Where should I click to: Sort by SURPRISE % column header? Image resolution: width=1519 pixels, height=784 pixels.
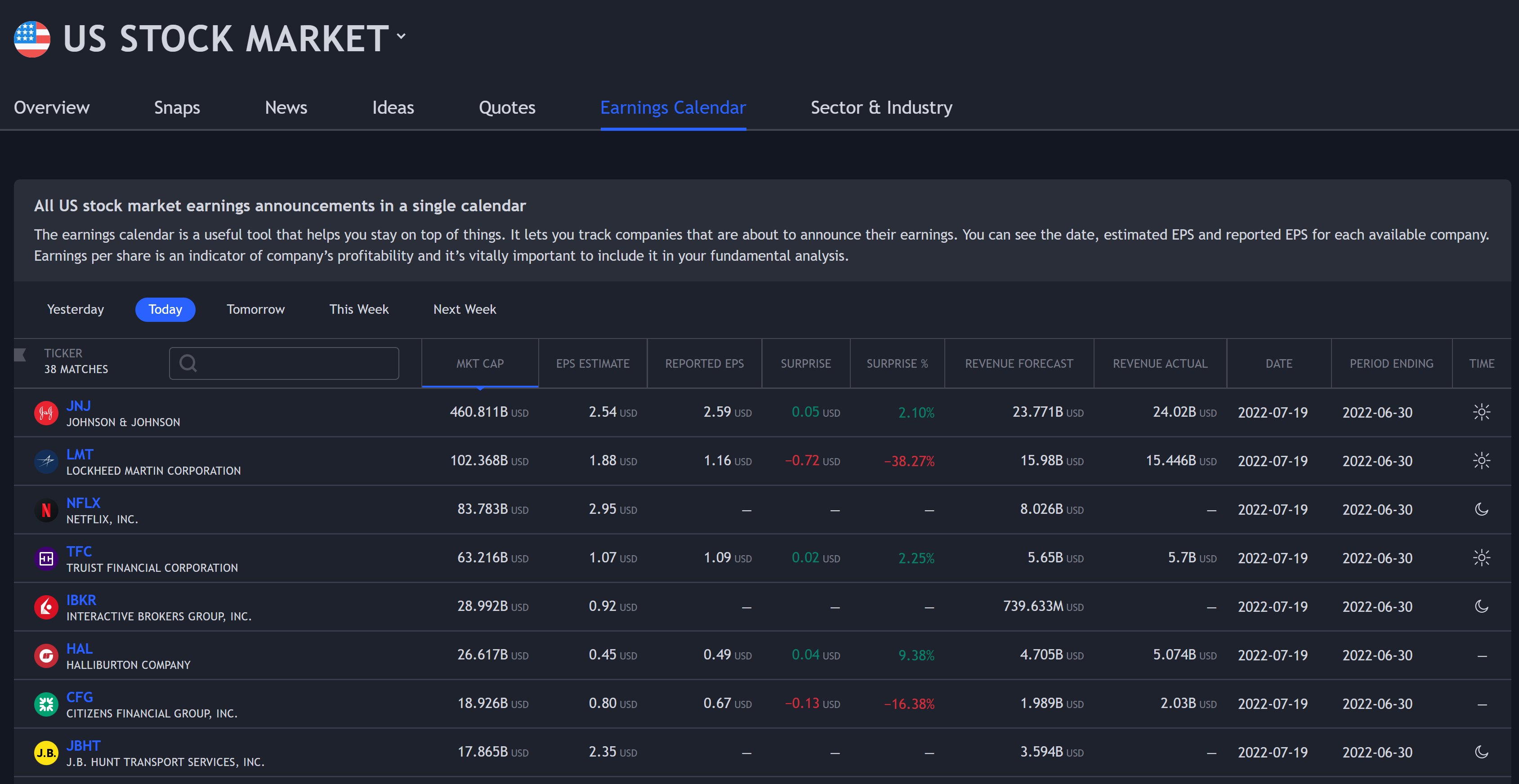898,364
